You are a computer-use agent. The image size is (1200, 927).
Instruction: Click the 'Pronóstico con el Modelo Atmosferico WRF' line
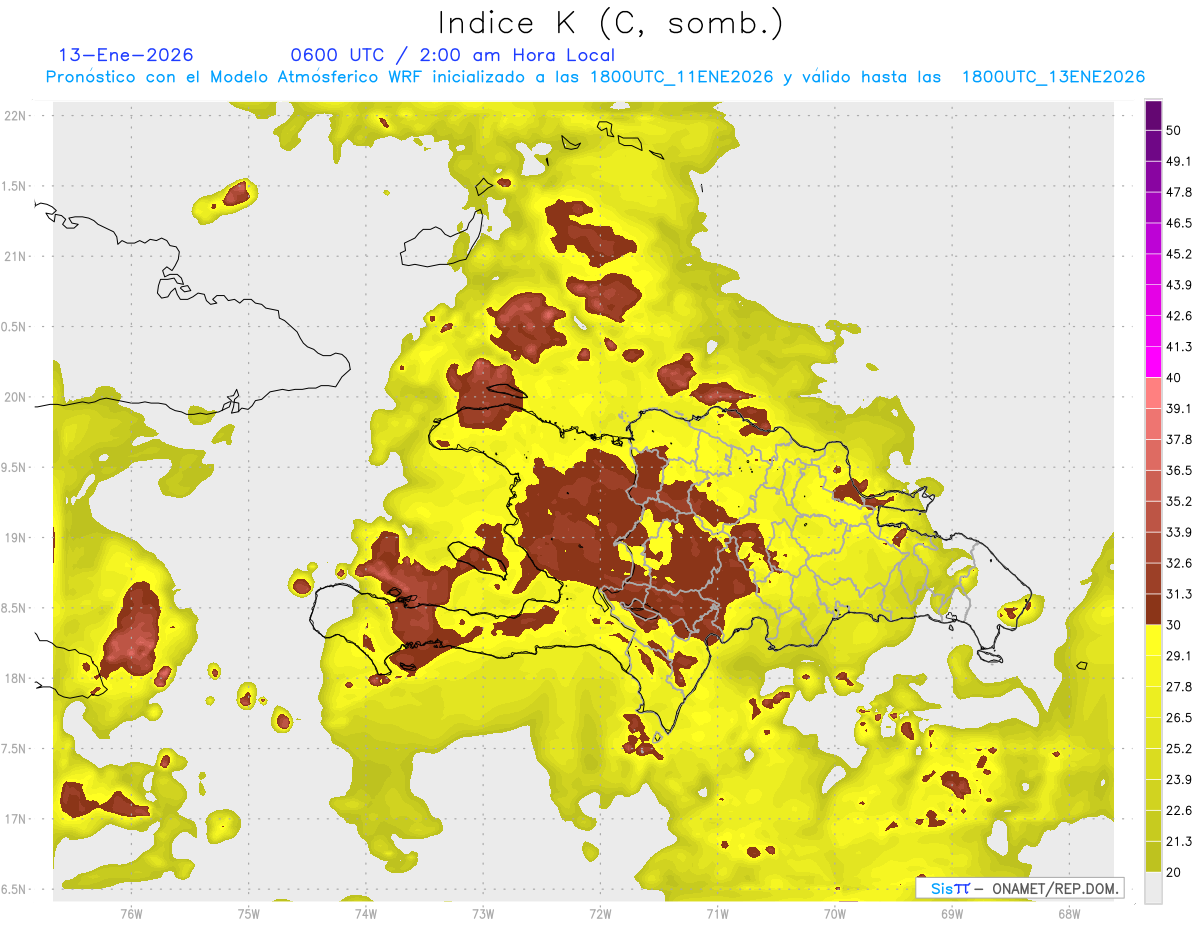pyautogui.click(x=595, y=77)
